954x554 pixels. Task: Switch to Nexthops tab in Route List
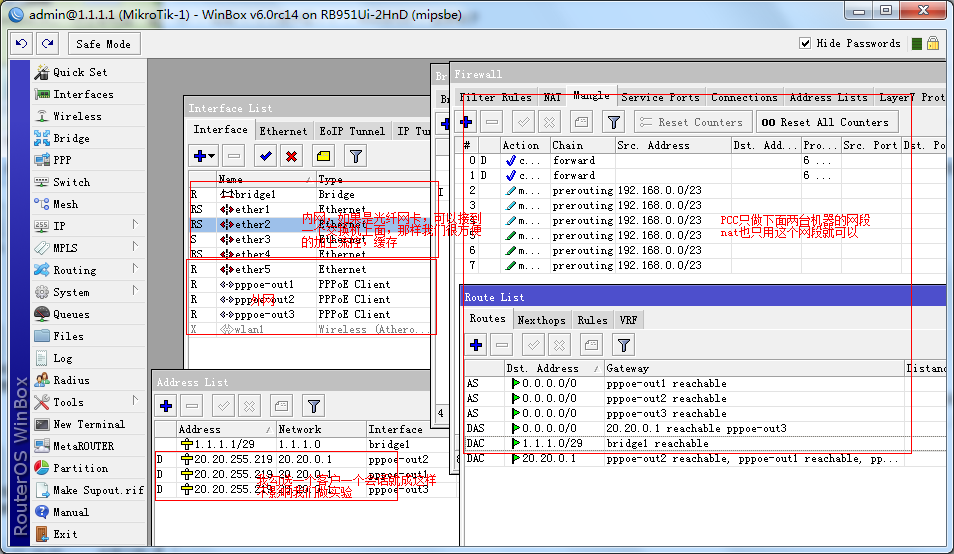541,320
